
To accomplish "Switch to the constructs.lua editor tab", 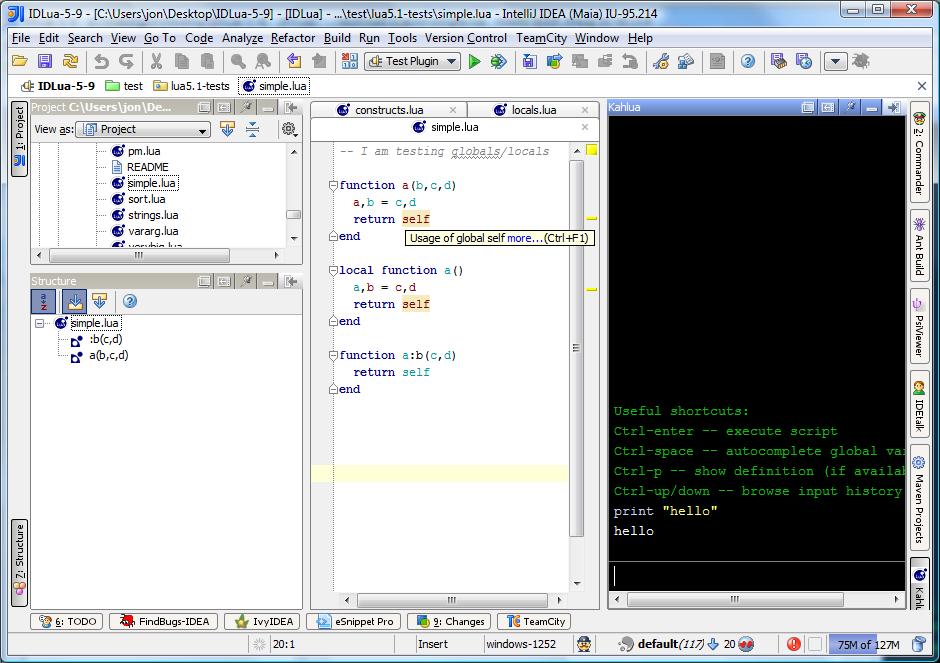I will click(x=387, y=110).
